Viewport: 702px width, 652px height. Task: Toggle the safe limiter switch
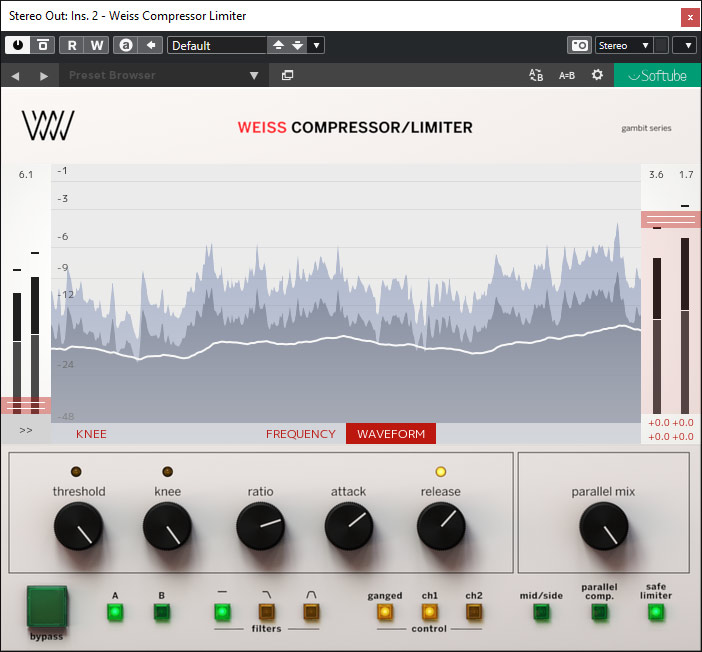point(655,612)
